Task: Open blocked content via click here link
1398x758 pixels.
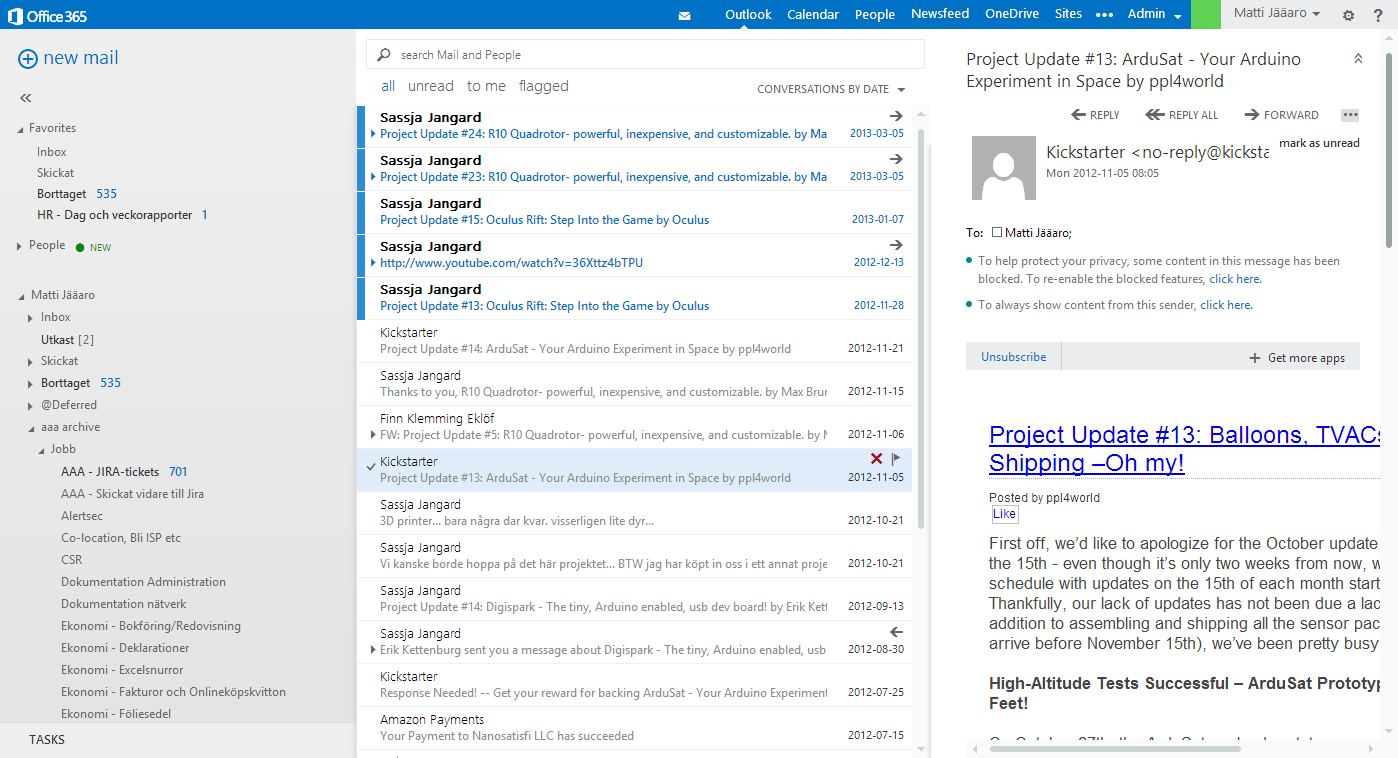Action: point(1234,278)
